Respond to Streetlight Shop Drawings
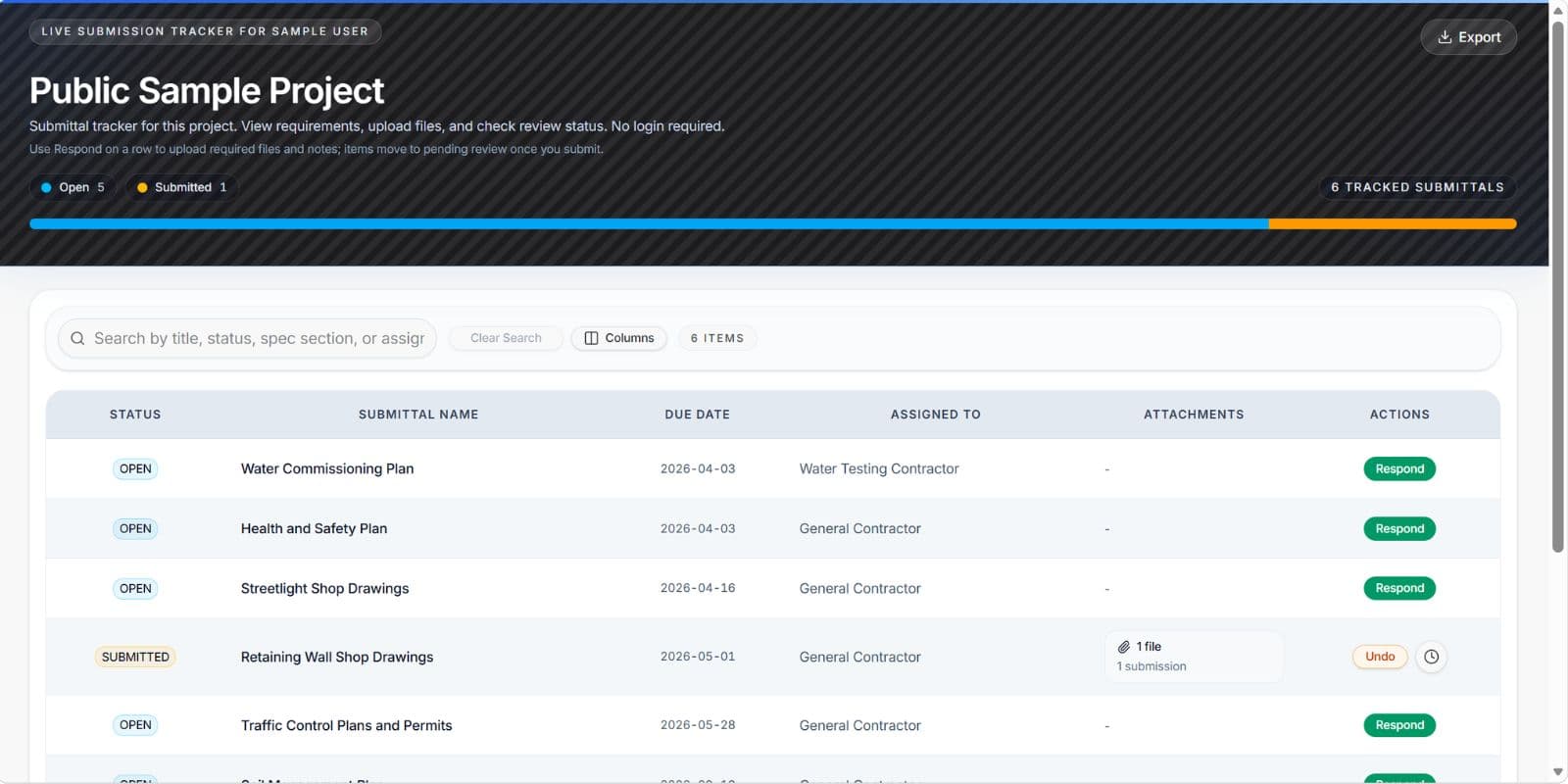 pyautogui.click(x=1399, y=588)
